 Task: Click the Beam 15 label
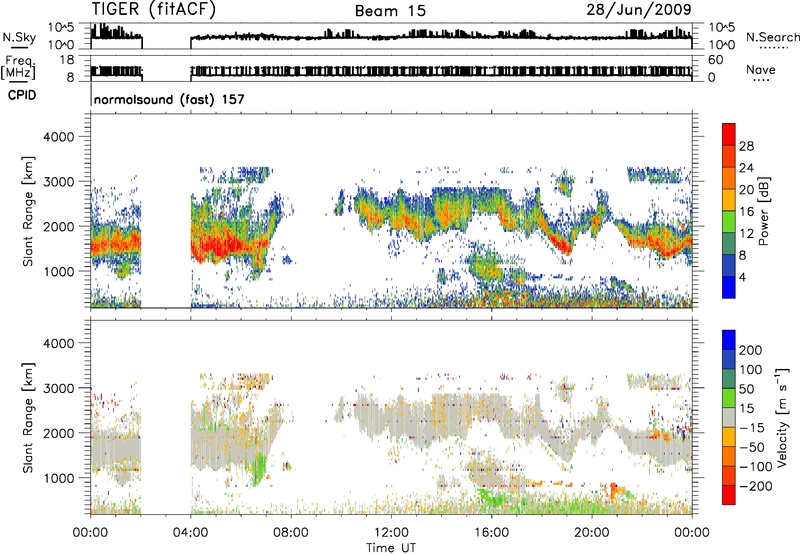(390, 11)
